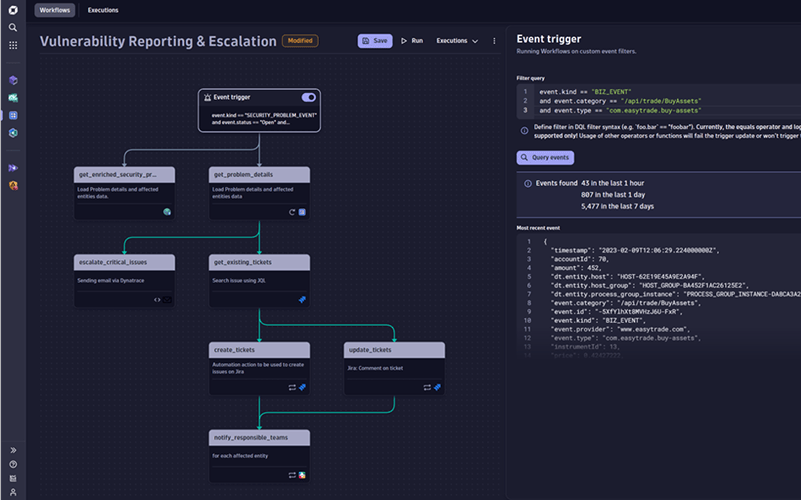Click the Slack icon on notify_responsible_teams node

(302, 474)
